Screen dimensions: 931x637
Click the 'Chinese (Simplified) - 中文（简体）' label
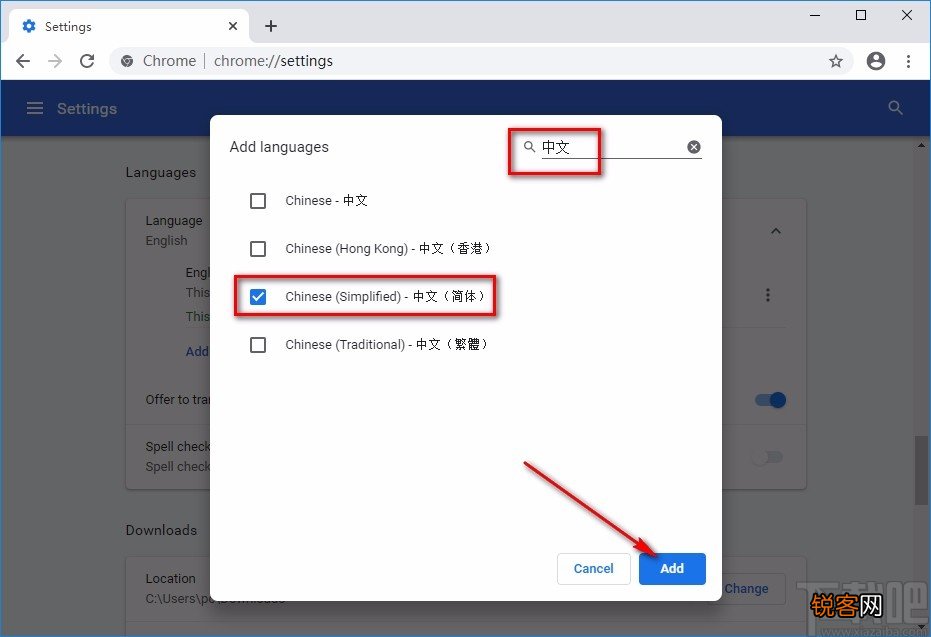click(x=386, y=296)
